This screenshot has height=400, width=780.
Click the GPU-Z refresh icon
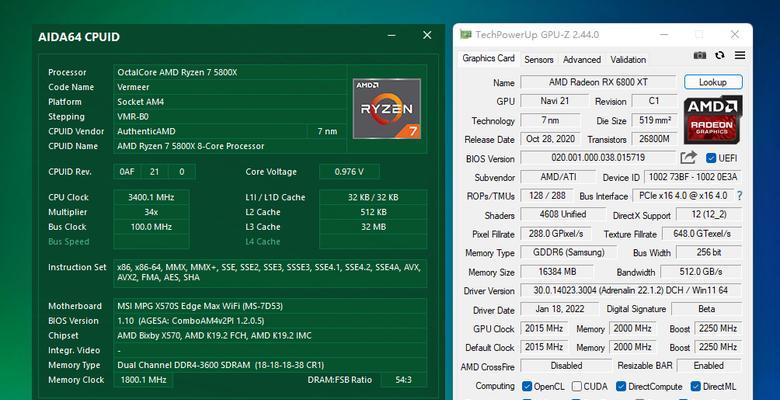click(720, 55)
